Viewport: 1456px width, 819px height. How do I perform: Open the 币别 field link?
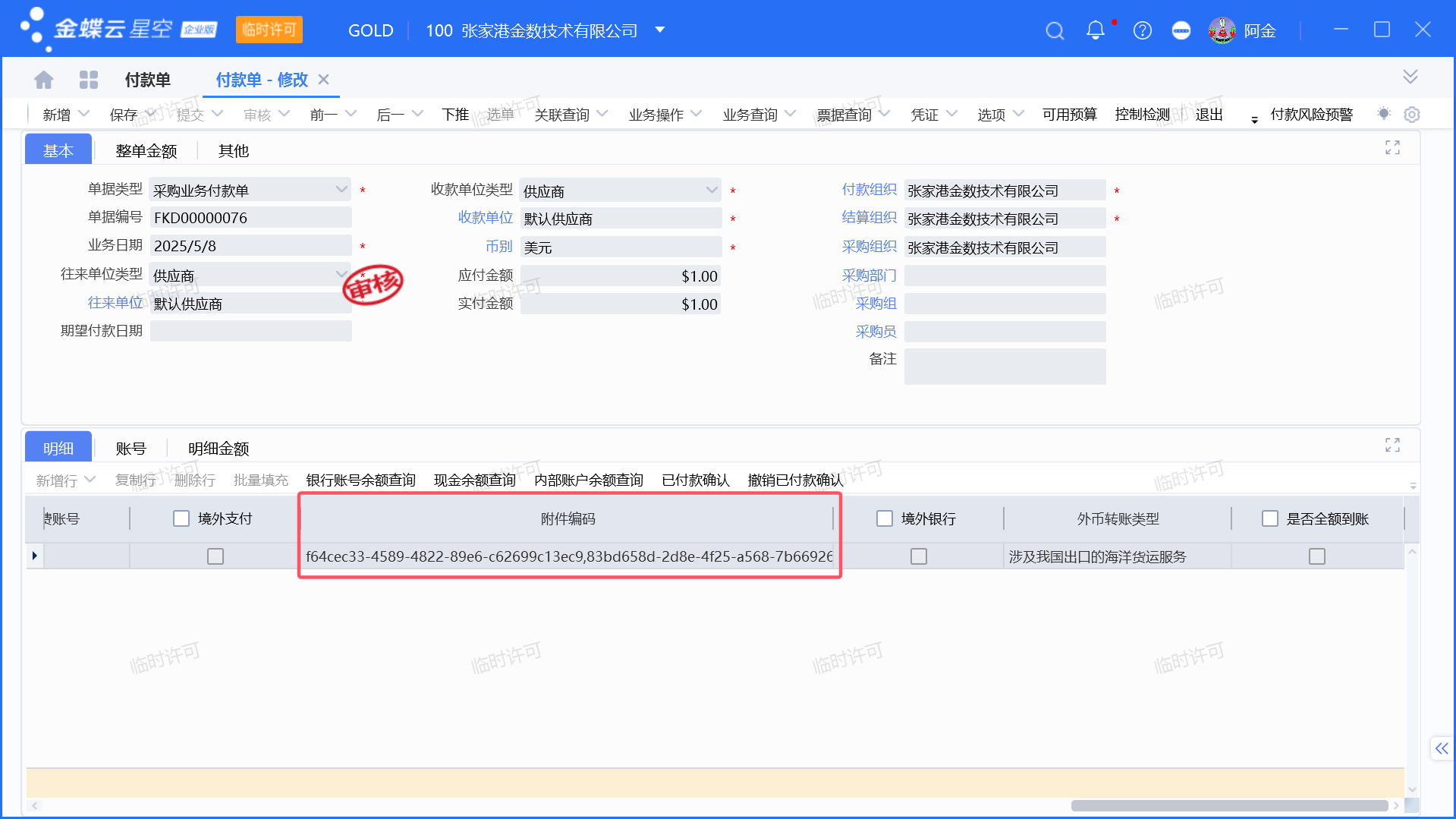pos(499,246)
